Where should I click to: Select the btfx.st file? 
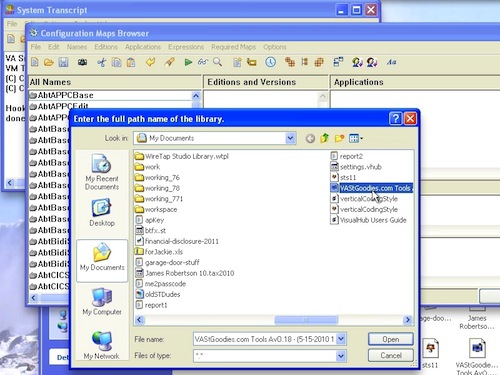pyautogui.click(x=151, y=231)
